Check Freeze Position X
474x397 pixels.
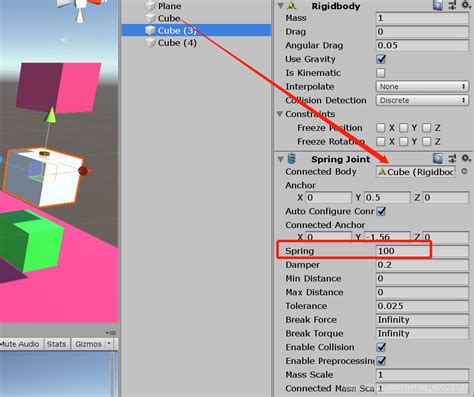click(x=380, y=128)
